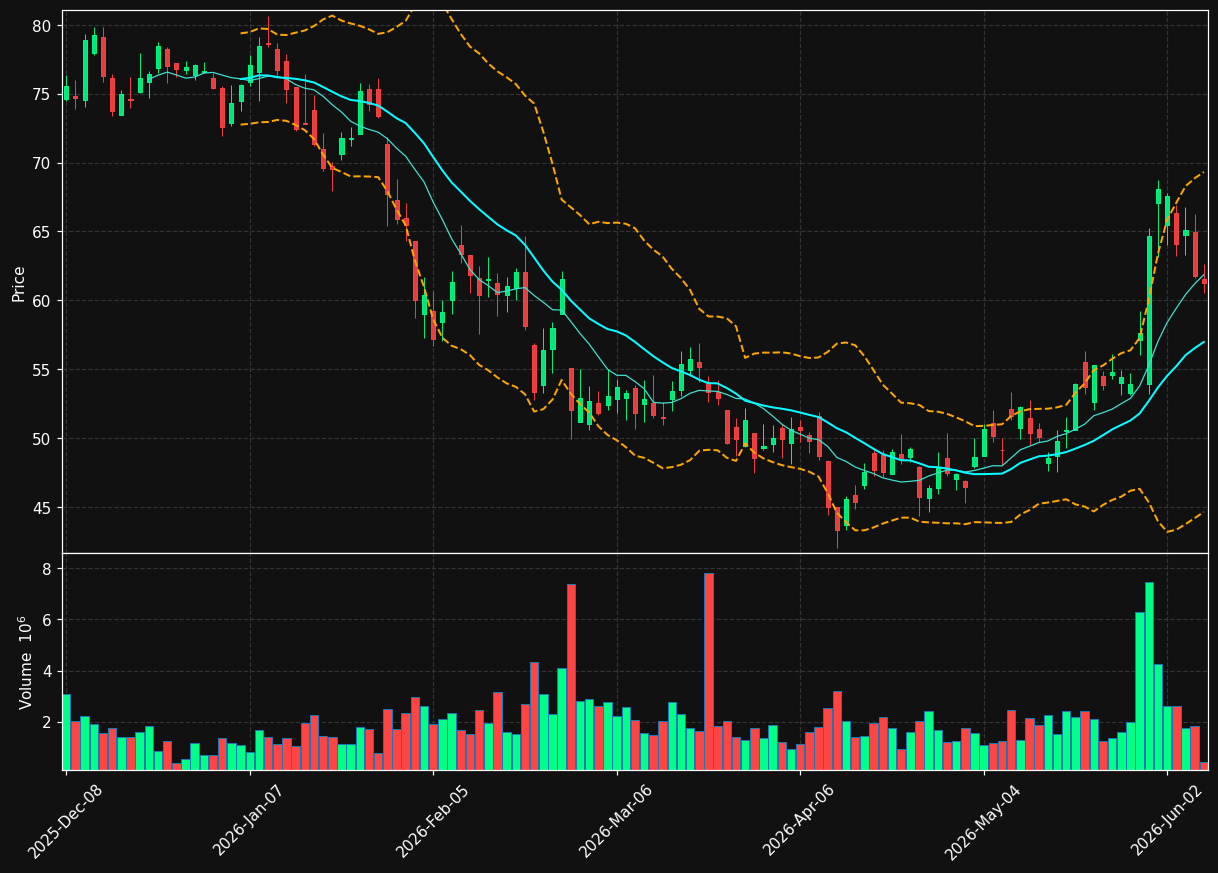Click the volume axis tick 2
Viewport: 1218px width, 873px height.
coord(46,722)
